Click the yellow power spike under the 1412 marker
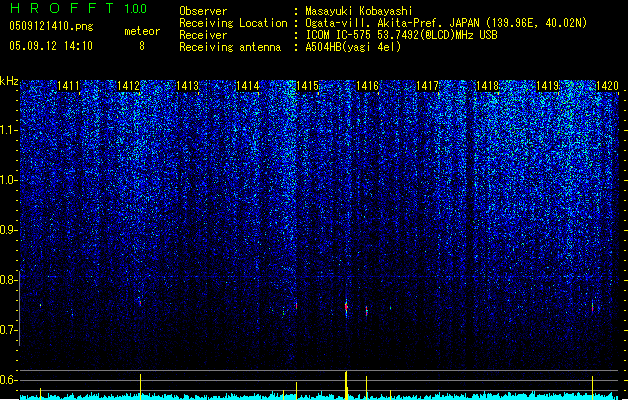Screen dimensions: 629x400 coord(140,387)
